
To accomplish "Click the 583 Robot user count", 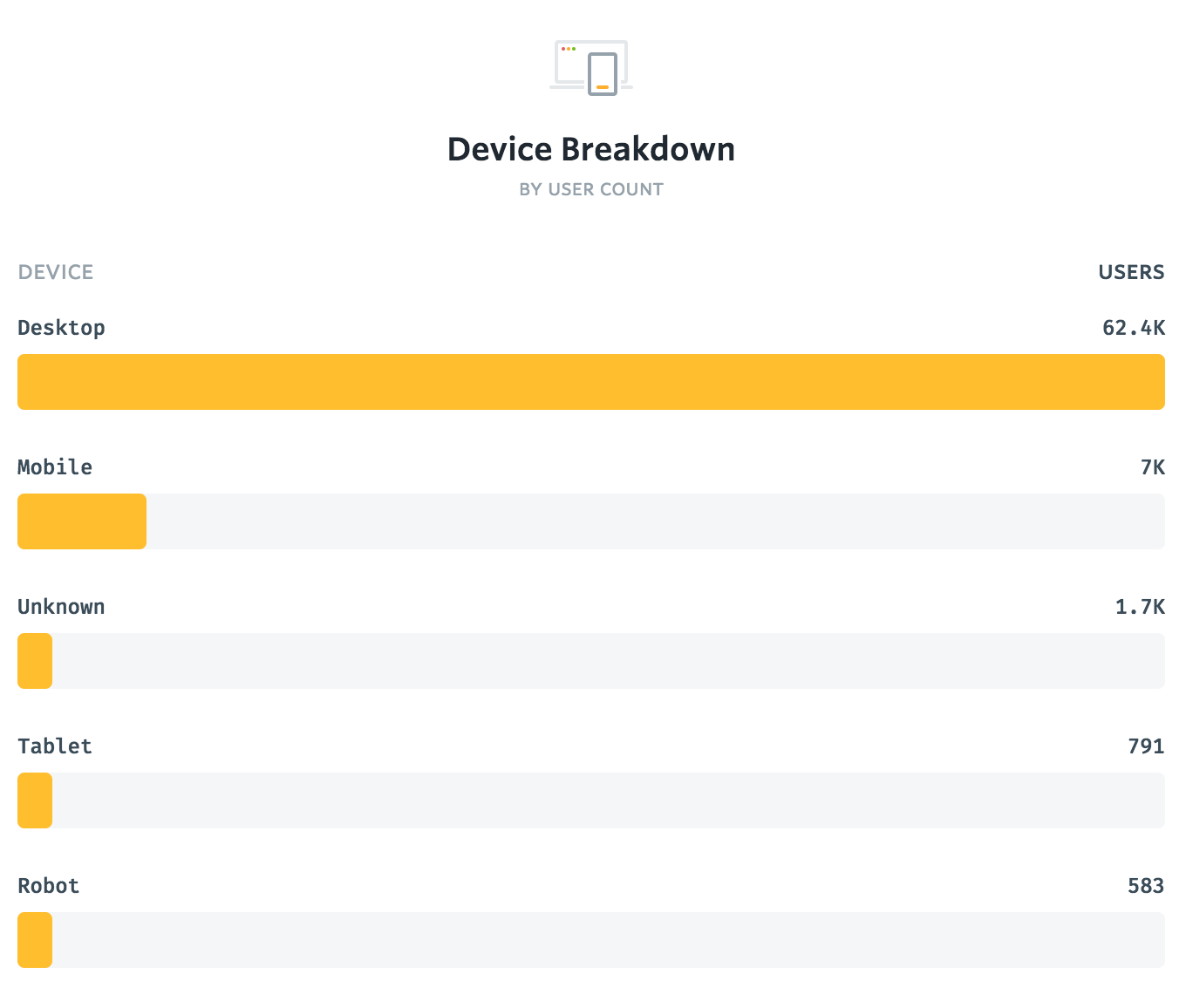I will pos(1145,886).
